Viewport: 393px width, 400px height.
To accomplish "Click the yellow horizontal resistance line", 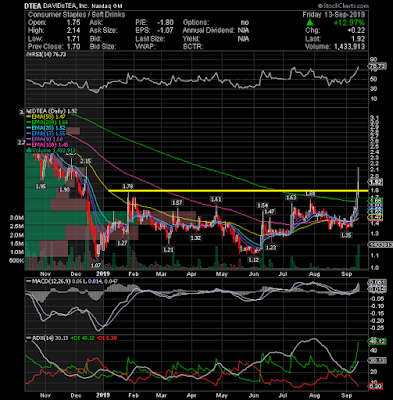I will (238, 191).
